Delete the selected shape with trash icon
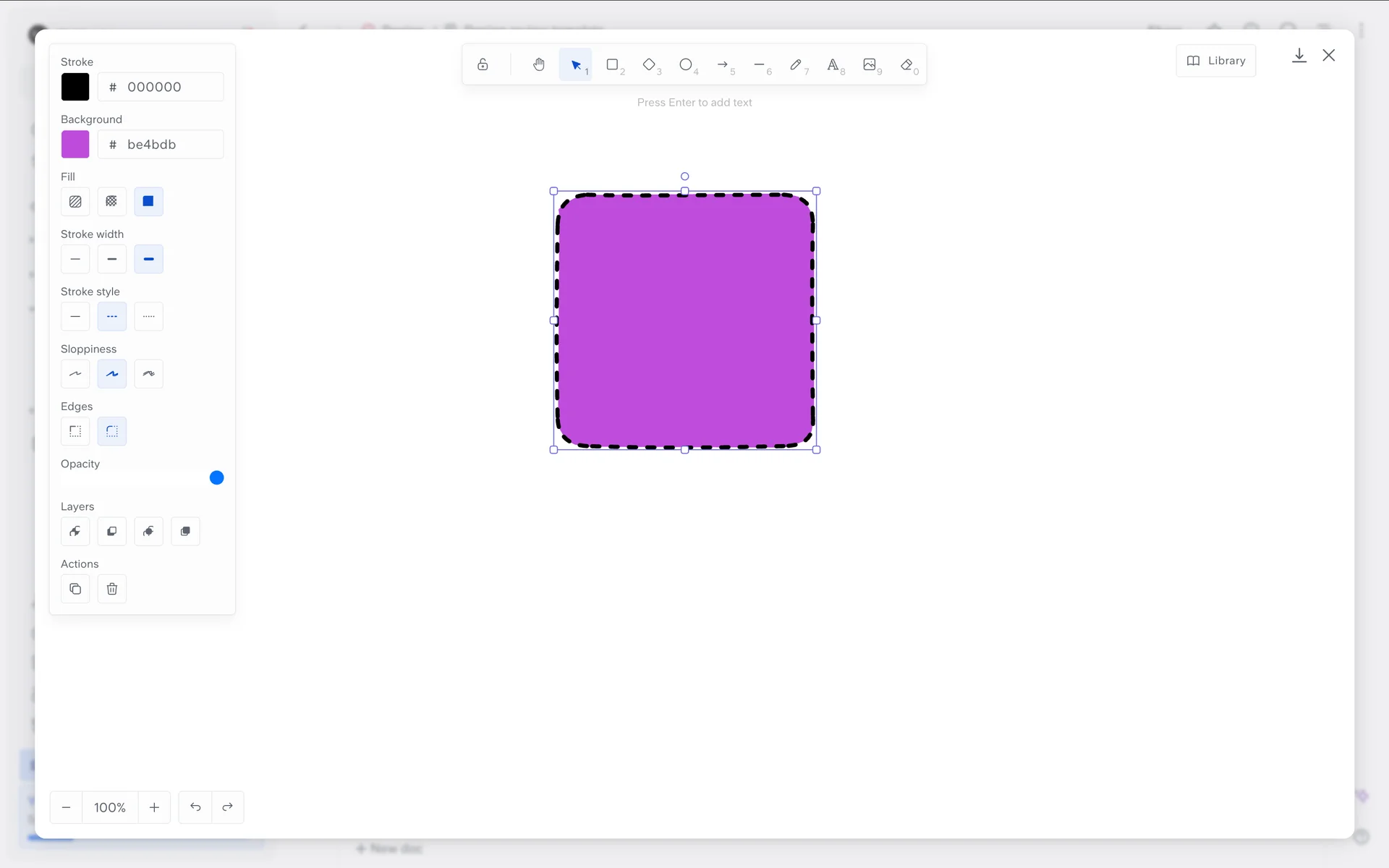 coord(112,589)
